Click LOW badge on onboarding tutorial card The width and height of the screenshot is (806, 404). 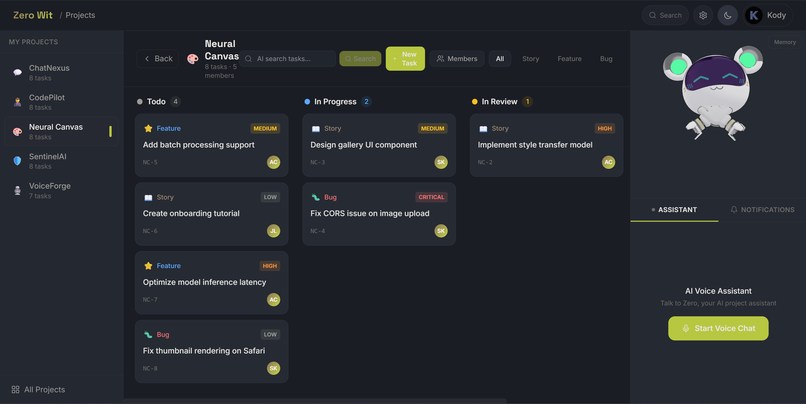pyautogui.click(x=270, y=197)
